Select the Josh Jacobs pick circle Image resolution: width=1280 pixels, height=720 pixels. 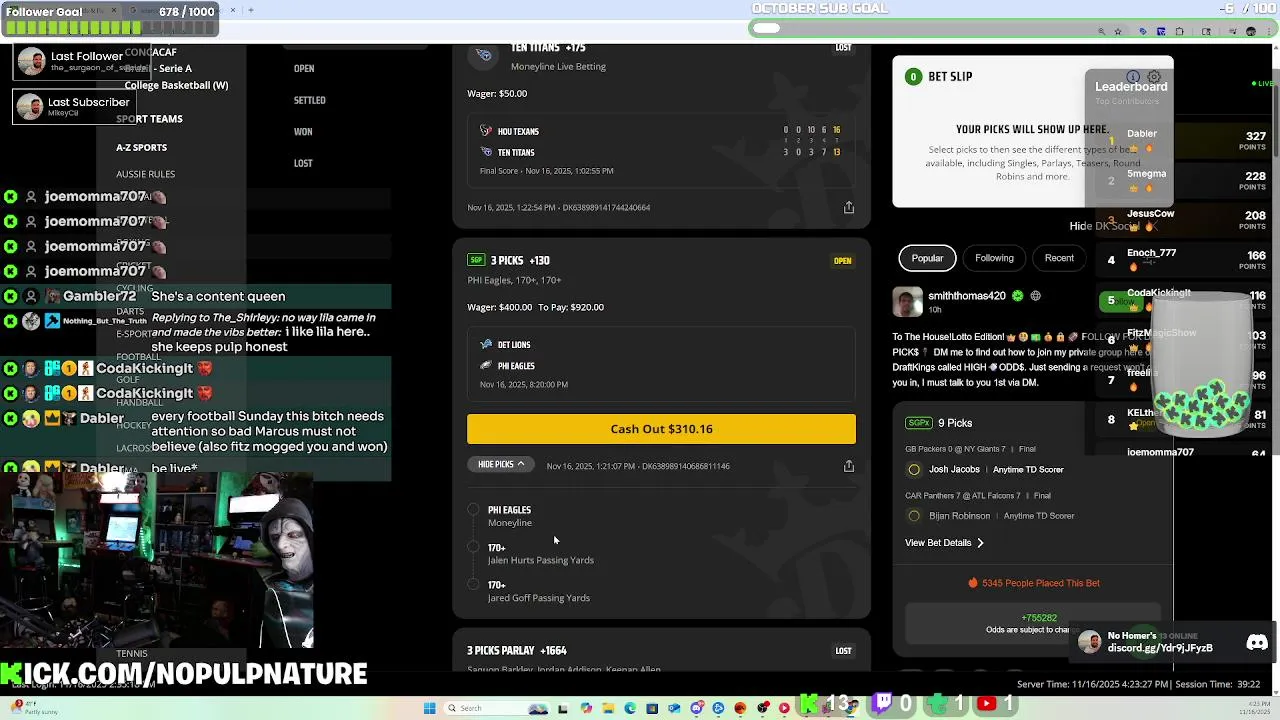(914, 469)
